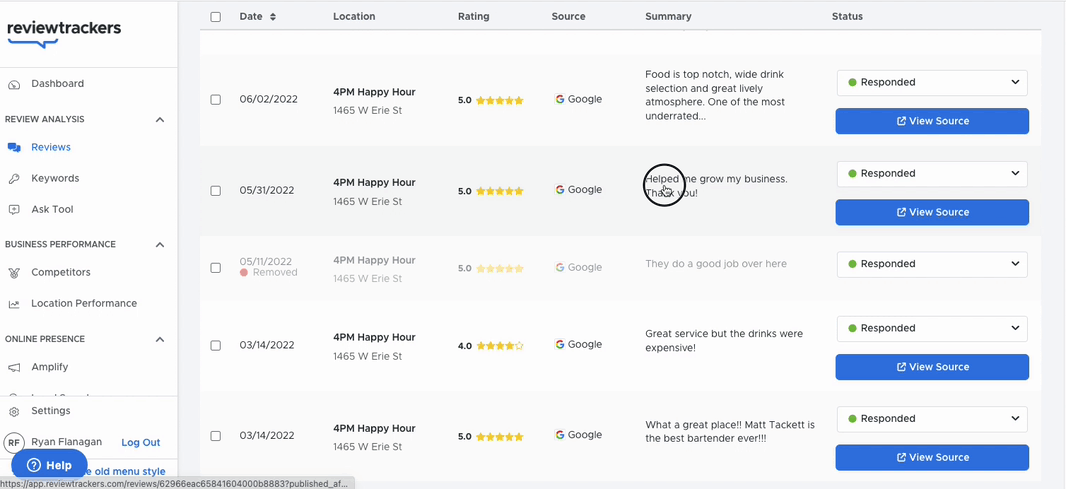
Task: Open Responded dropdown for removed 05/11/2022 review
Action: click(x=932, y=264)
